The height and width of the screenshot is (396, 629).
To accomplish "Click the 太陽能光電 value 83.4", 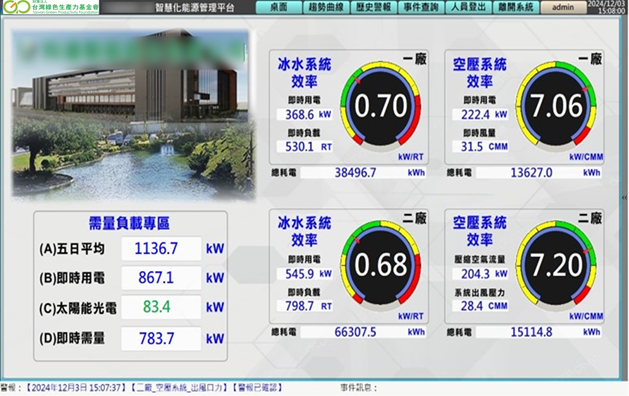I will pyautogui.click(x=161, y=307).
